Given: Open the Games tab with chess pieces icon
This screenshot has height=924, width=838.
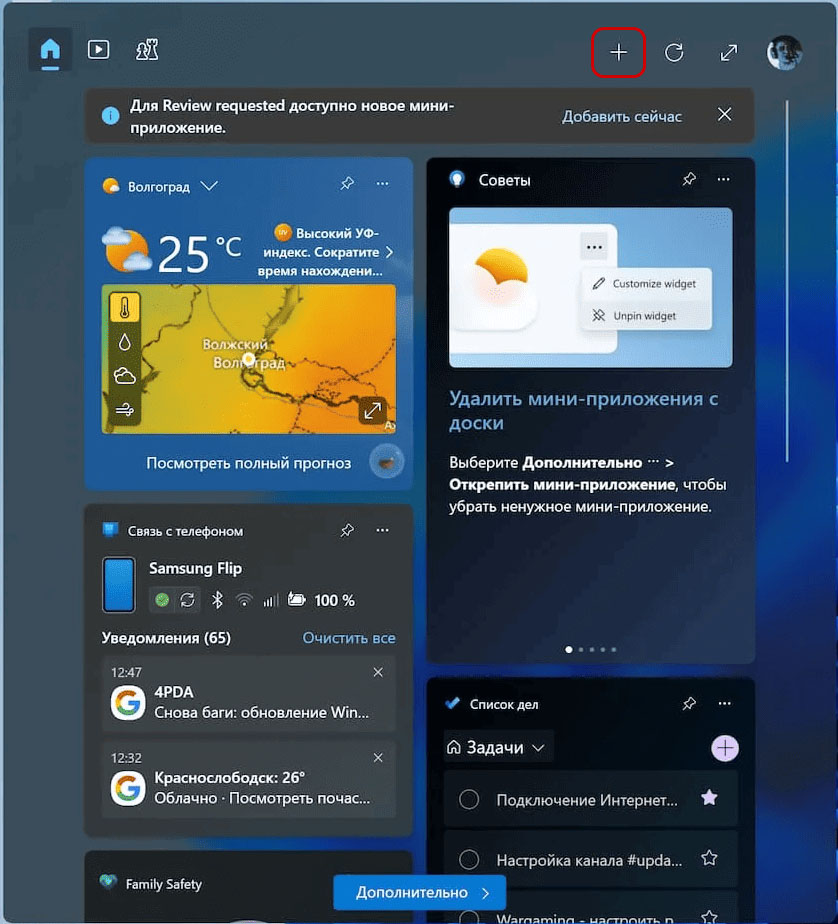Looking at the screenshot, I should coord(147,50).
